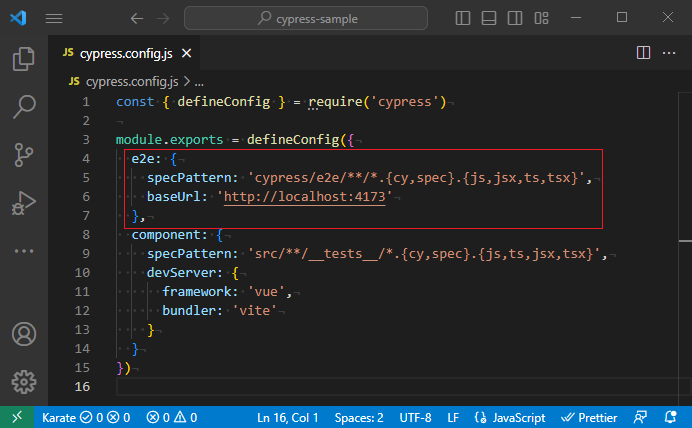Split the editor to the right
The height and width of the screenshot is (428, 692).
[643, 53]
